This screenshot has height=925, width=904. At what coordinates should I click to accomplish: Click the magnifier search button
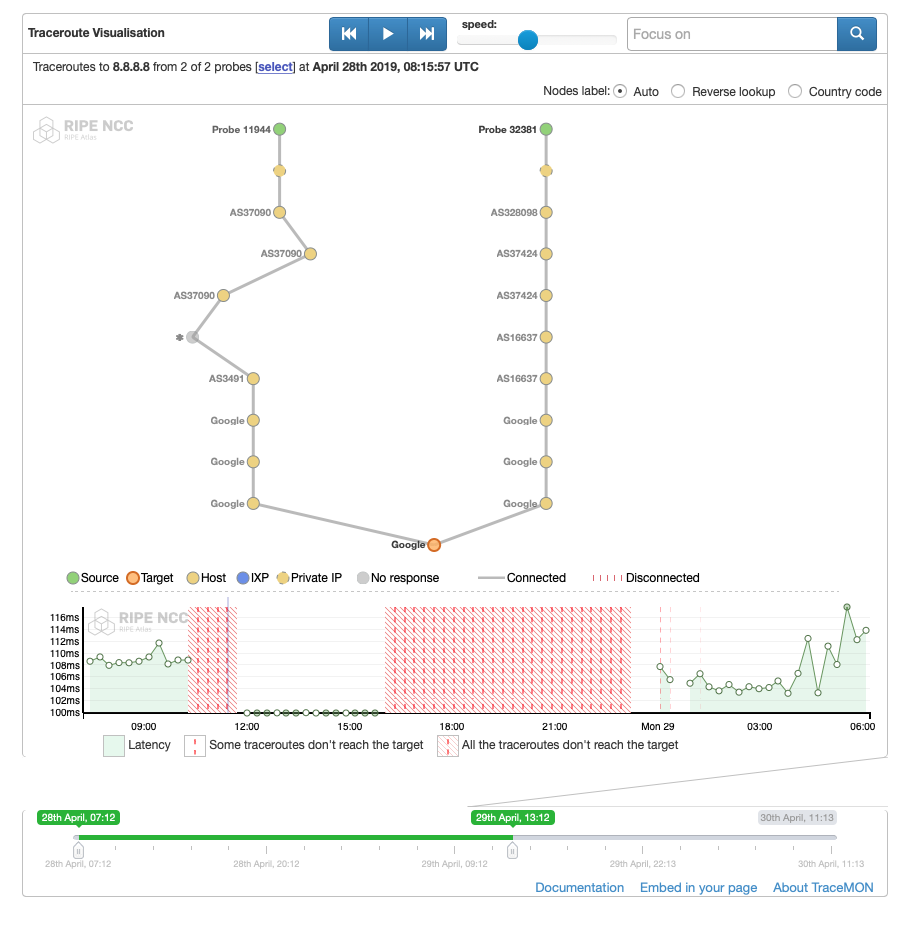pos(856,34)
